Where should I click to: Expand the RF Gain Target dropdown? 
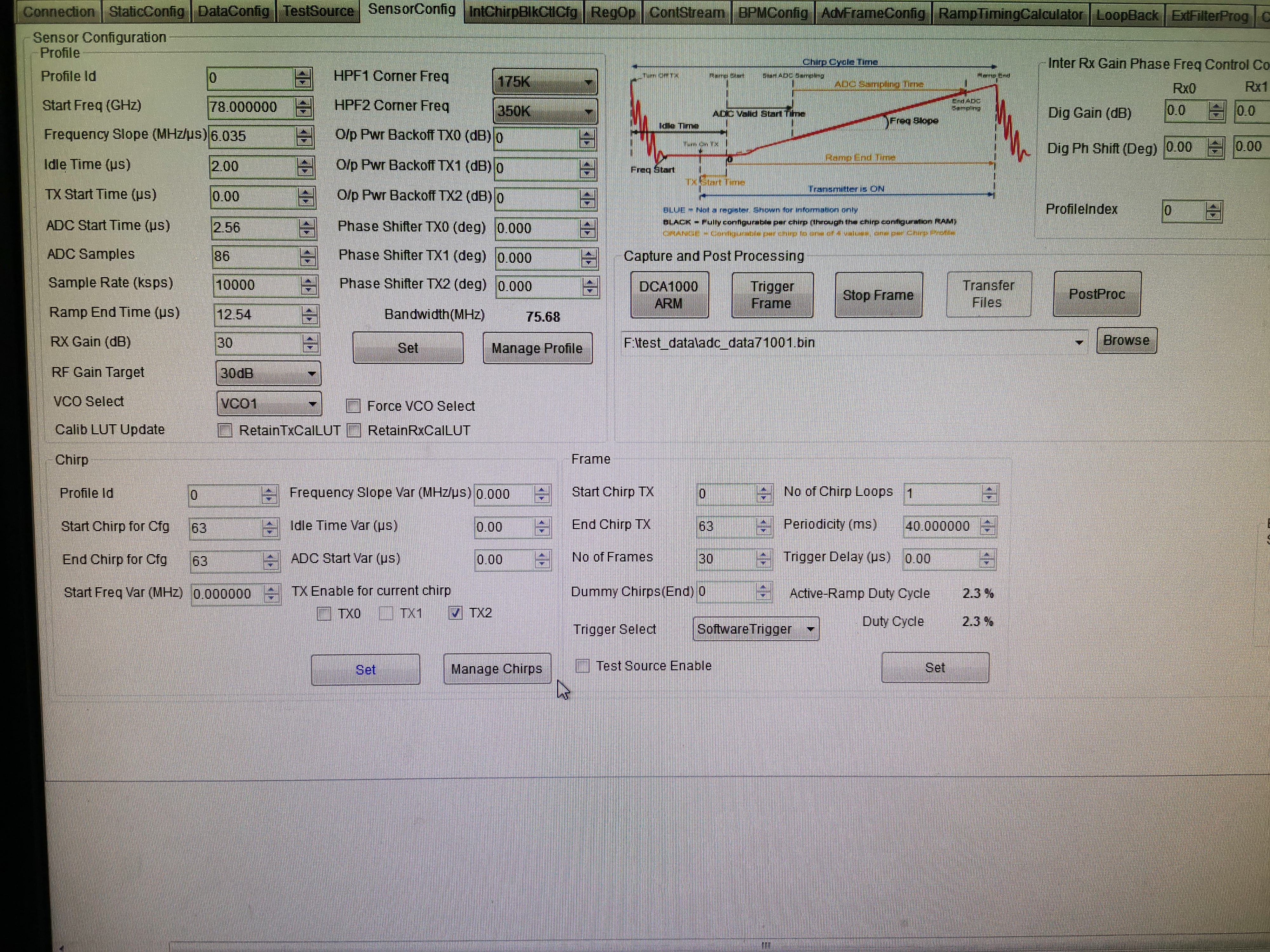coord(268,374)
